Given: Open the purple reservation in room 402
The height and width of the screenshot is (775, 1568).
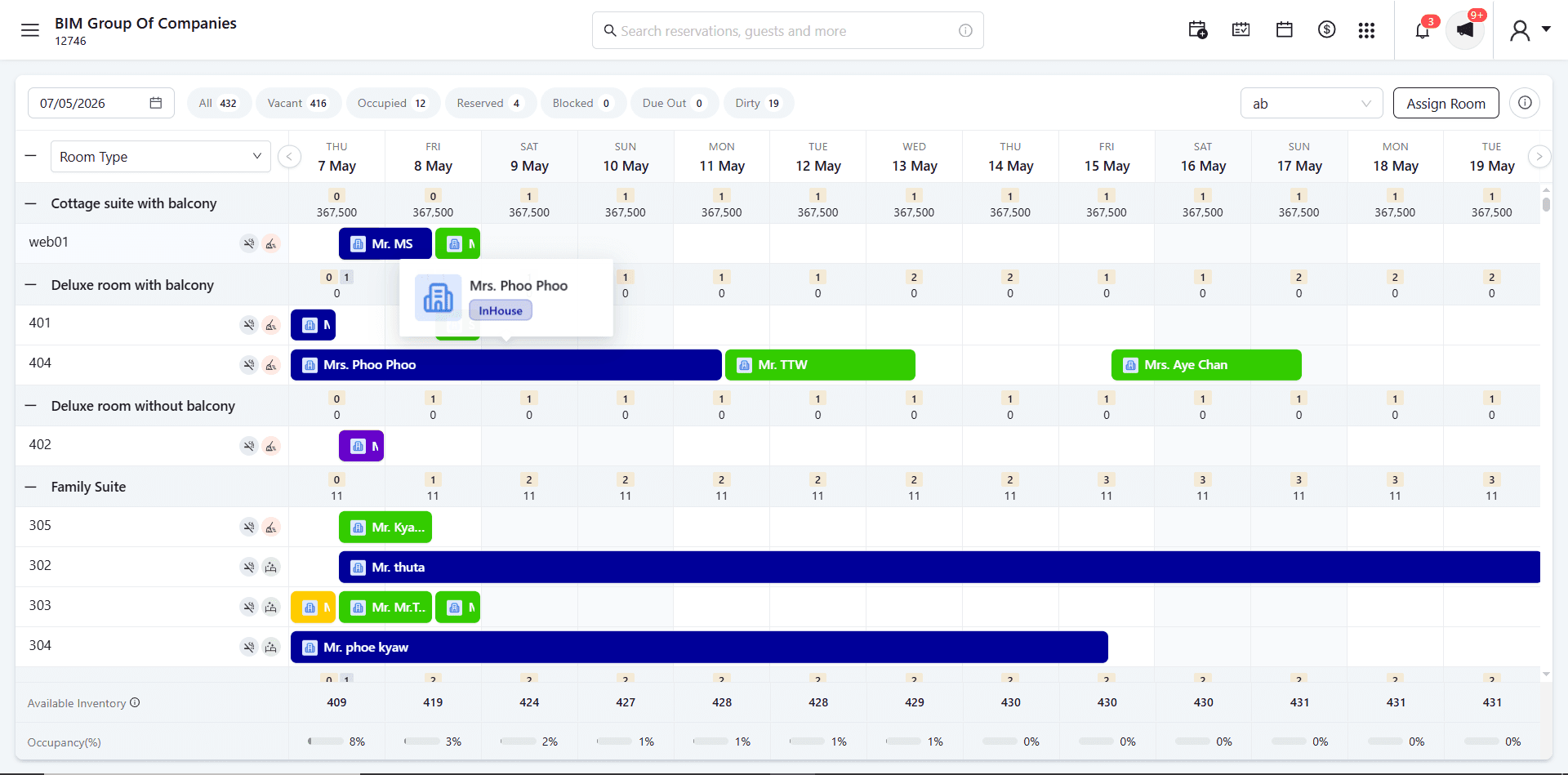Looking at the screenshot, I should [361, 446].
